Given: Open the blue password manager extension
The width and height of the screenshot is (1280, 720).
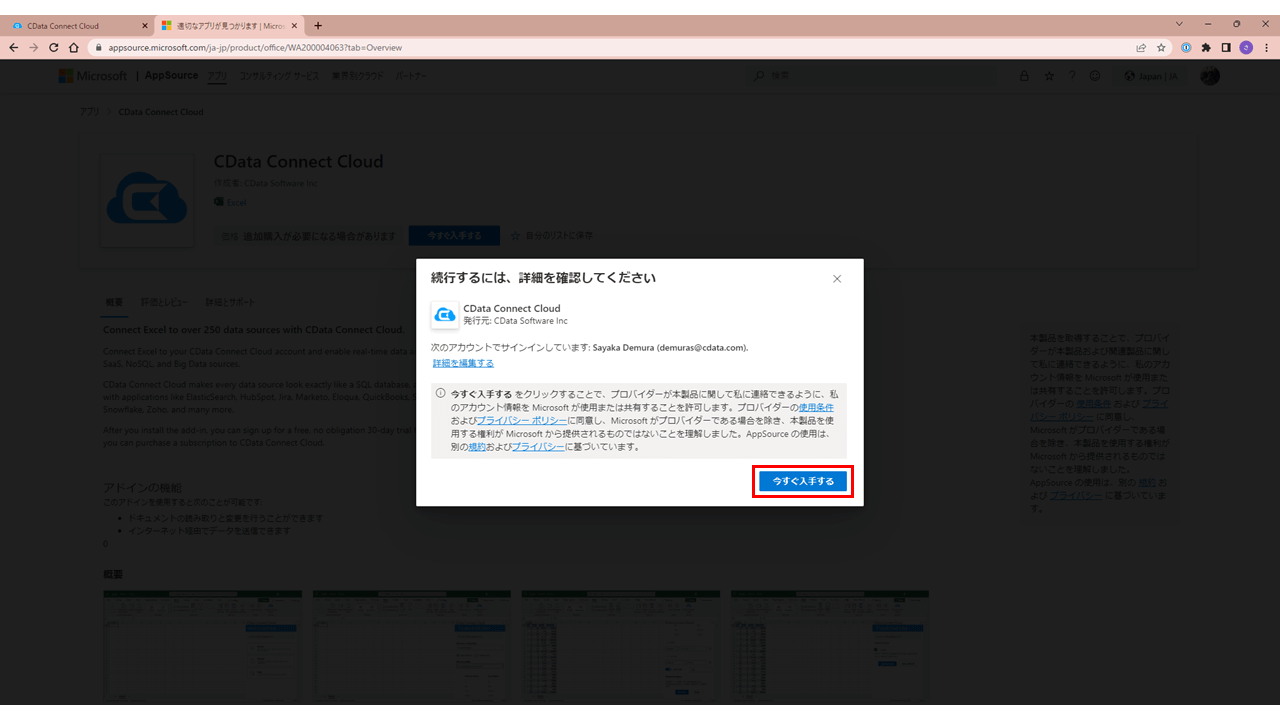Looking at the screenshot, I should tap(1187, 47).
